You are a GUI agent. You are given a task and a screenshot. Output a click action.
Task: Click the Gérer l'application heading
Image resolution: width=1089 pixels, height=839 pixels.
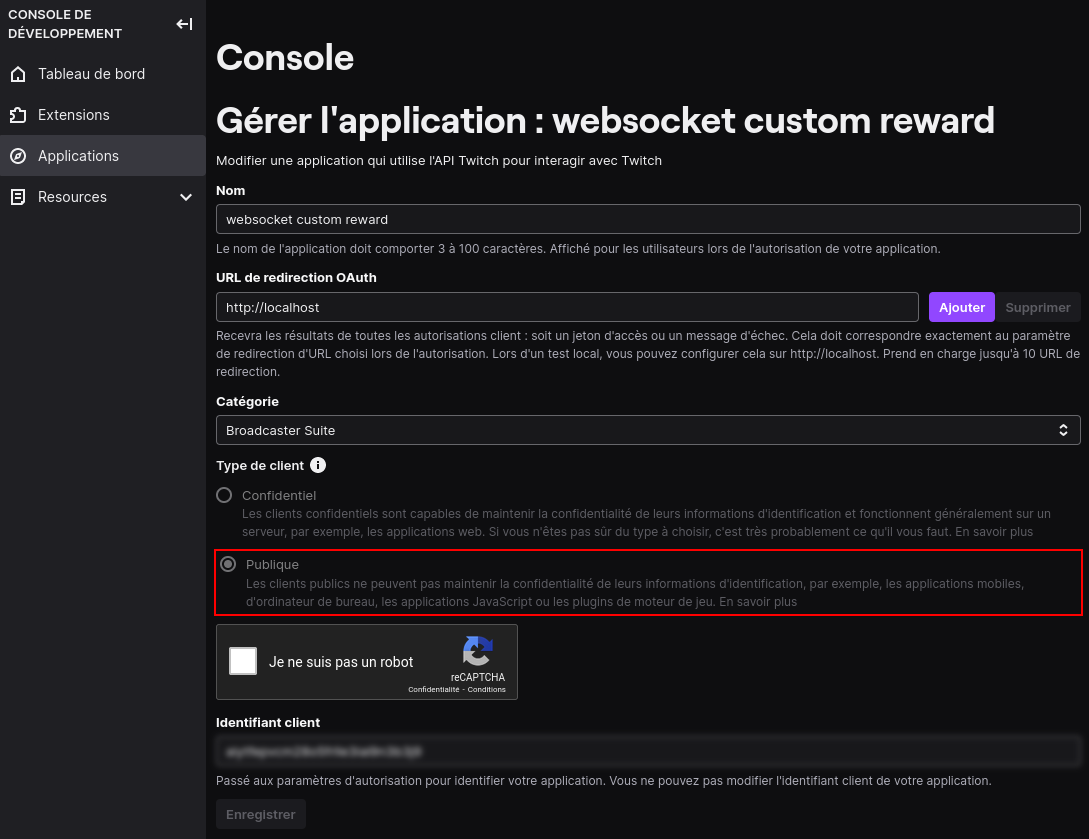click(605, 121)
